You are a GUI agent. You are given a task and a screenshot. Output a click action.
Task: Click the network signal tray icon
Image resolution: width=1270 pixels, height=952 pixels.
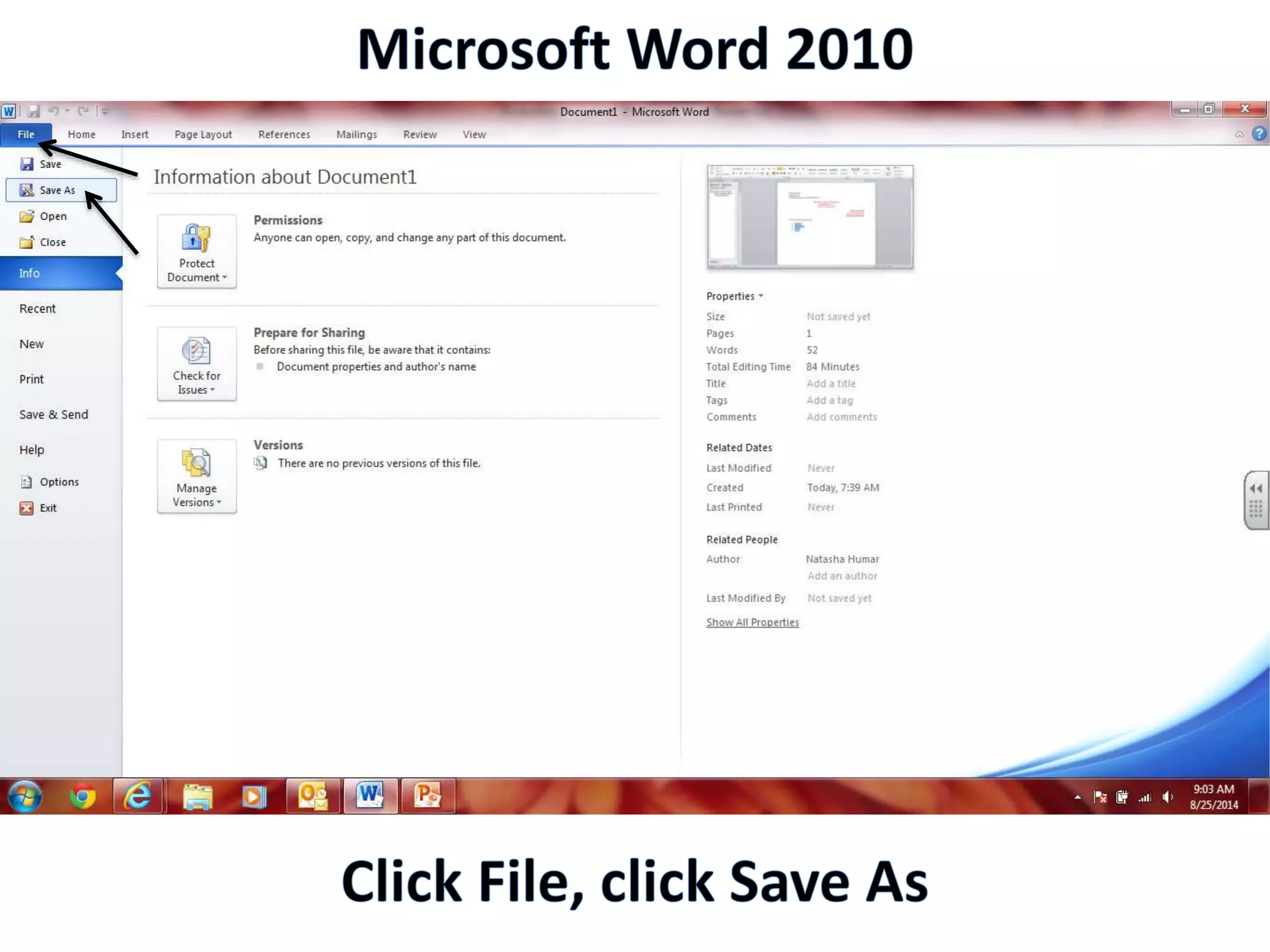1145,798
